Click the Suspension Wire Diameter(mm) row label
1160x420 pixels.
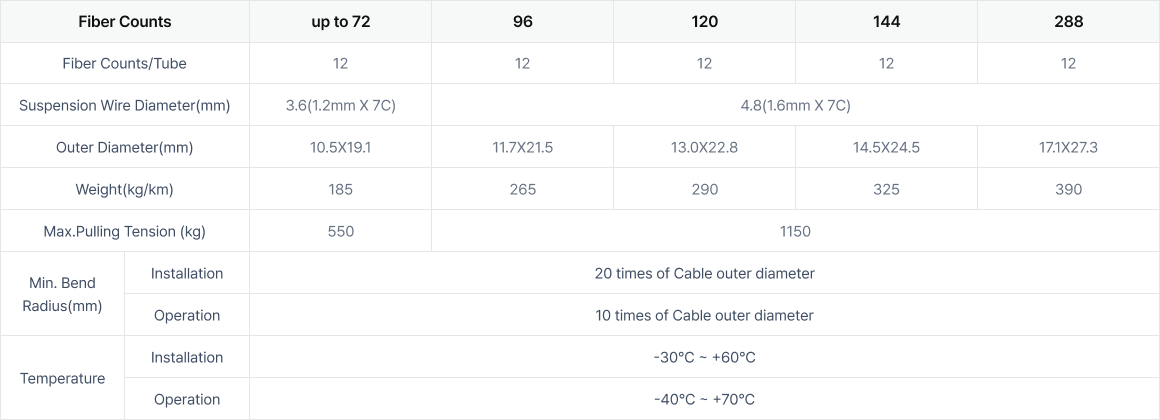[124, 106]
